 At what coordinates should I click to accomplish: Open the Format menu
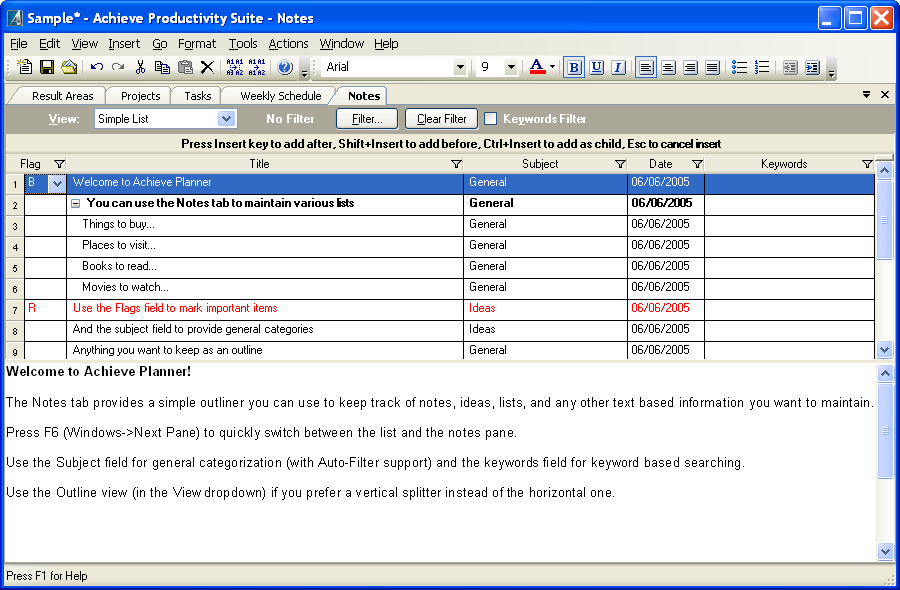[x=197, y=44]
